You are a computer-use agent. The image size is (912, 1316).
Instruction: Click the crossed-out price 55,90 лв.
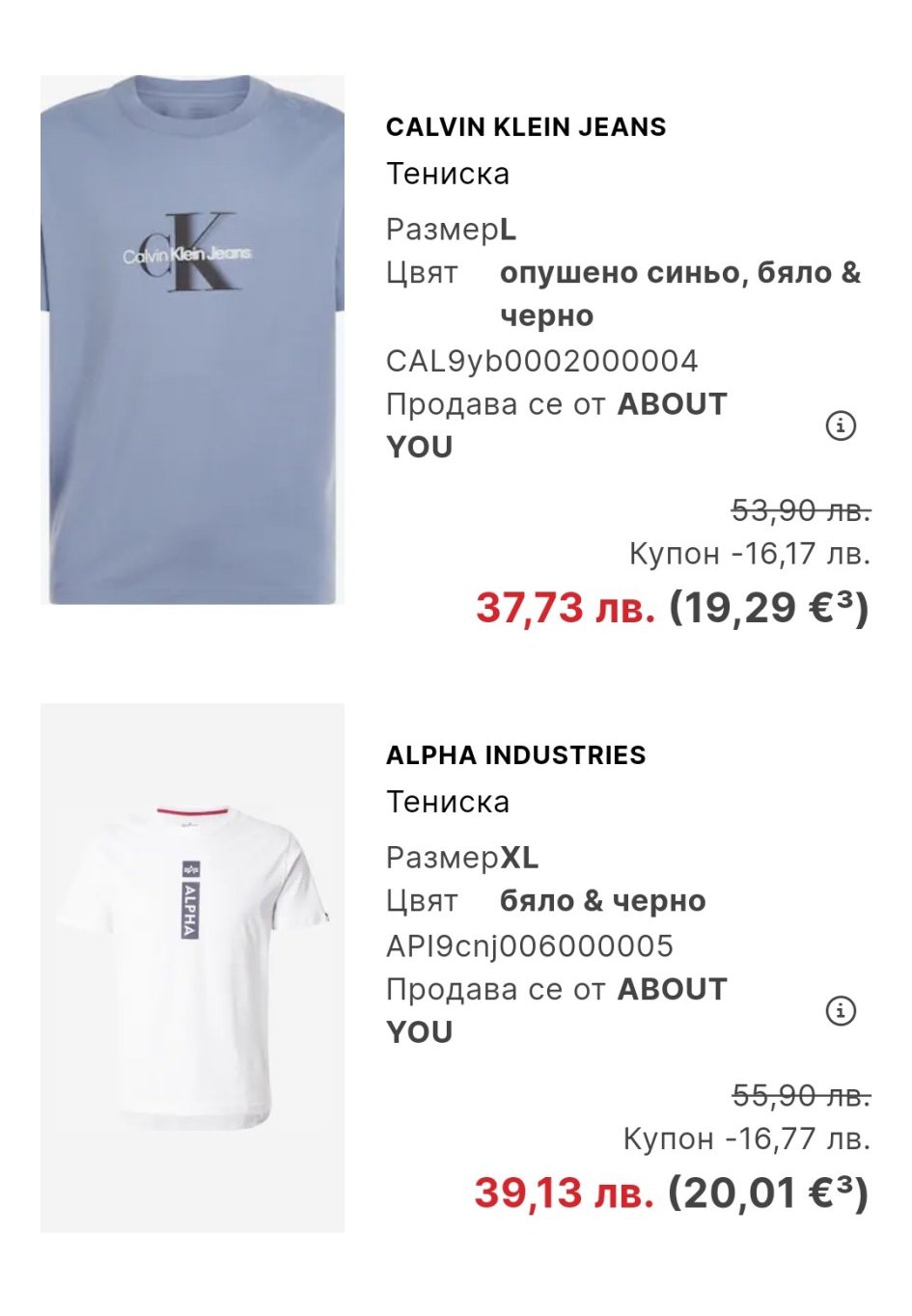point(800,1095)
